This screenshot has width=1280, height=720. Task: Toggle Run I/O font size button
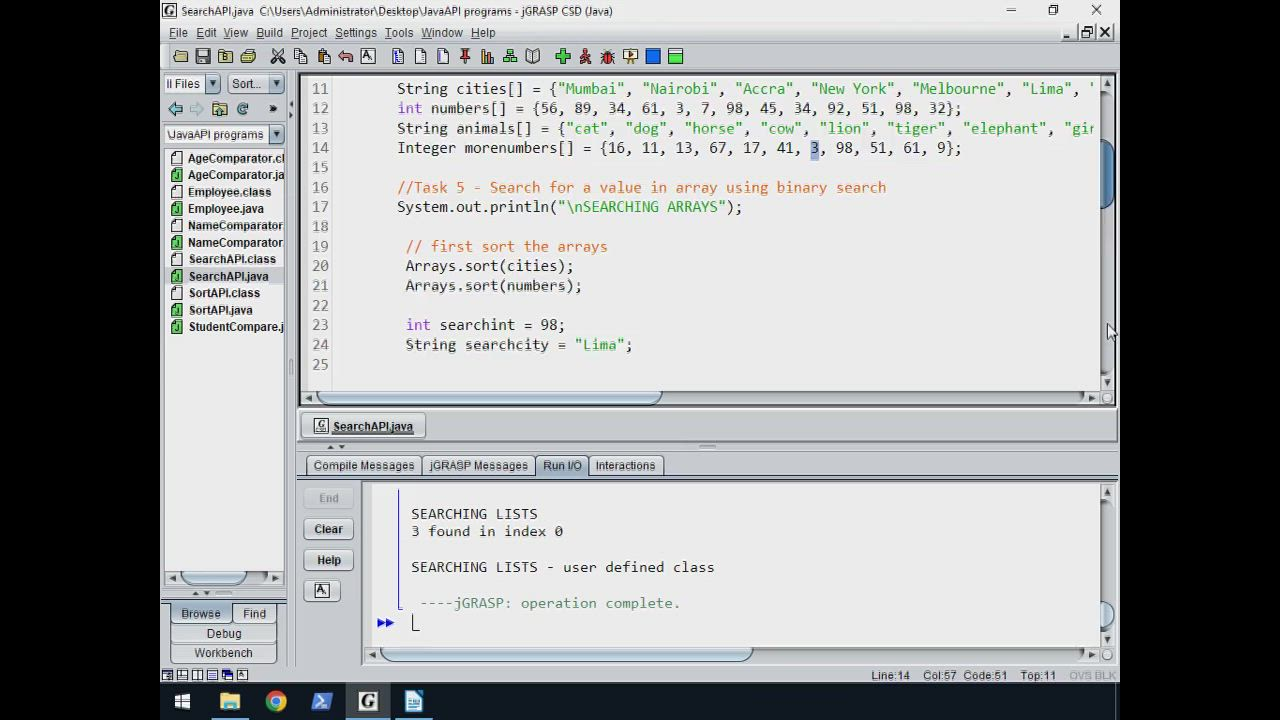[322, 591]
